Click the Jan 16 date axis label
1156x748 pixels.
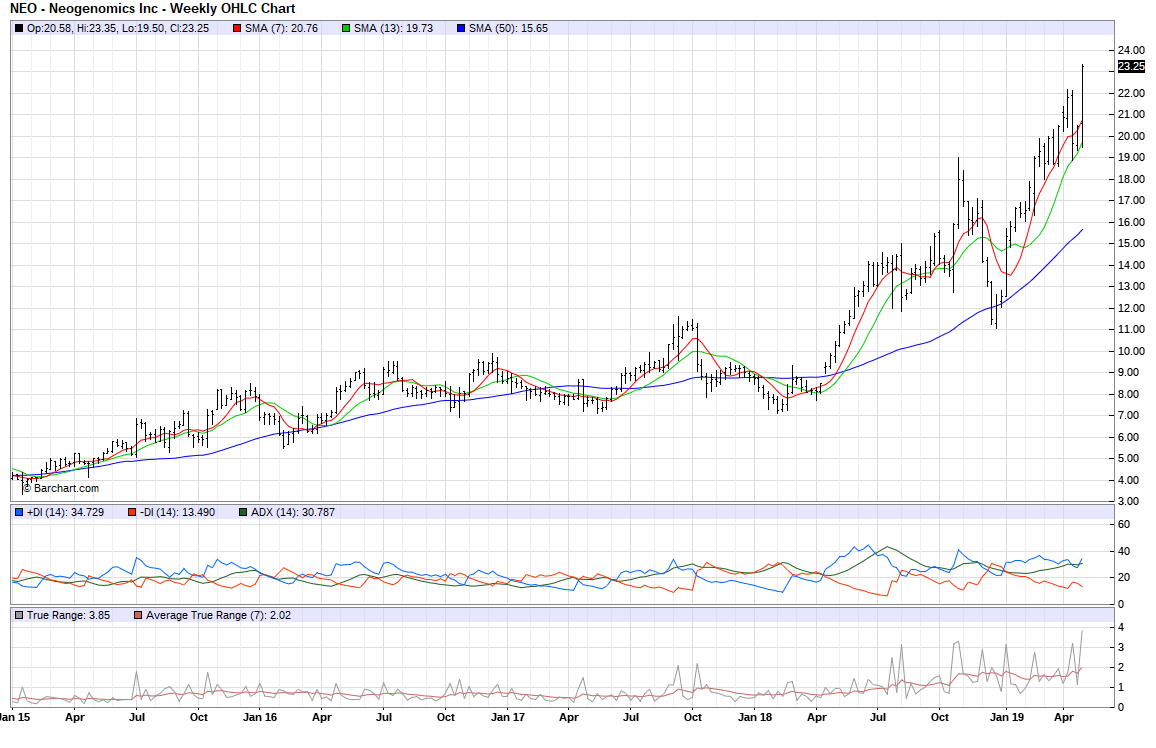pyautogui.click(x=260, y=717)
